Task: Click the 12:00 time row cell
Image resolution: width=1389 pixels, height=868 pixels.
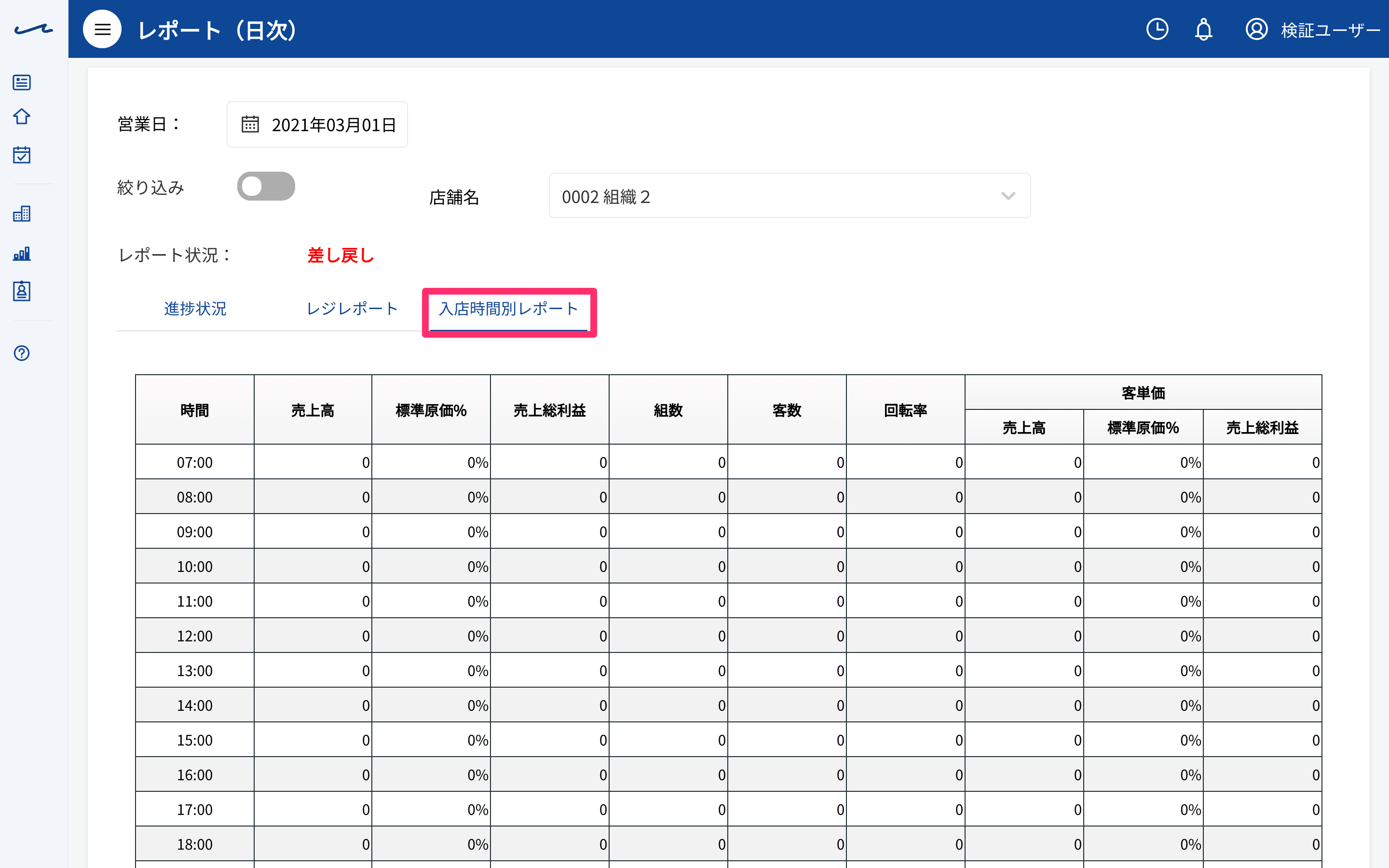Action: (x=194, y=636)
